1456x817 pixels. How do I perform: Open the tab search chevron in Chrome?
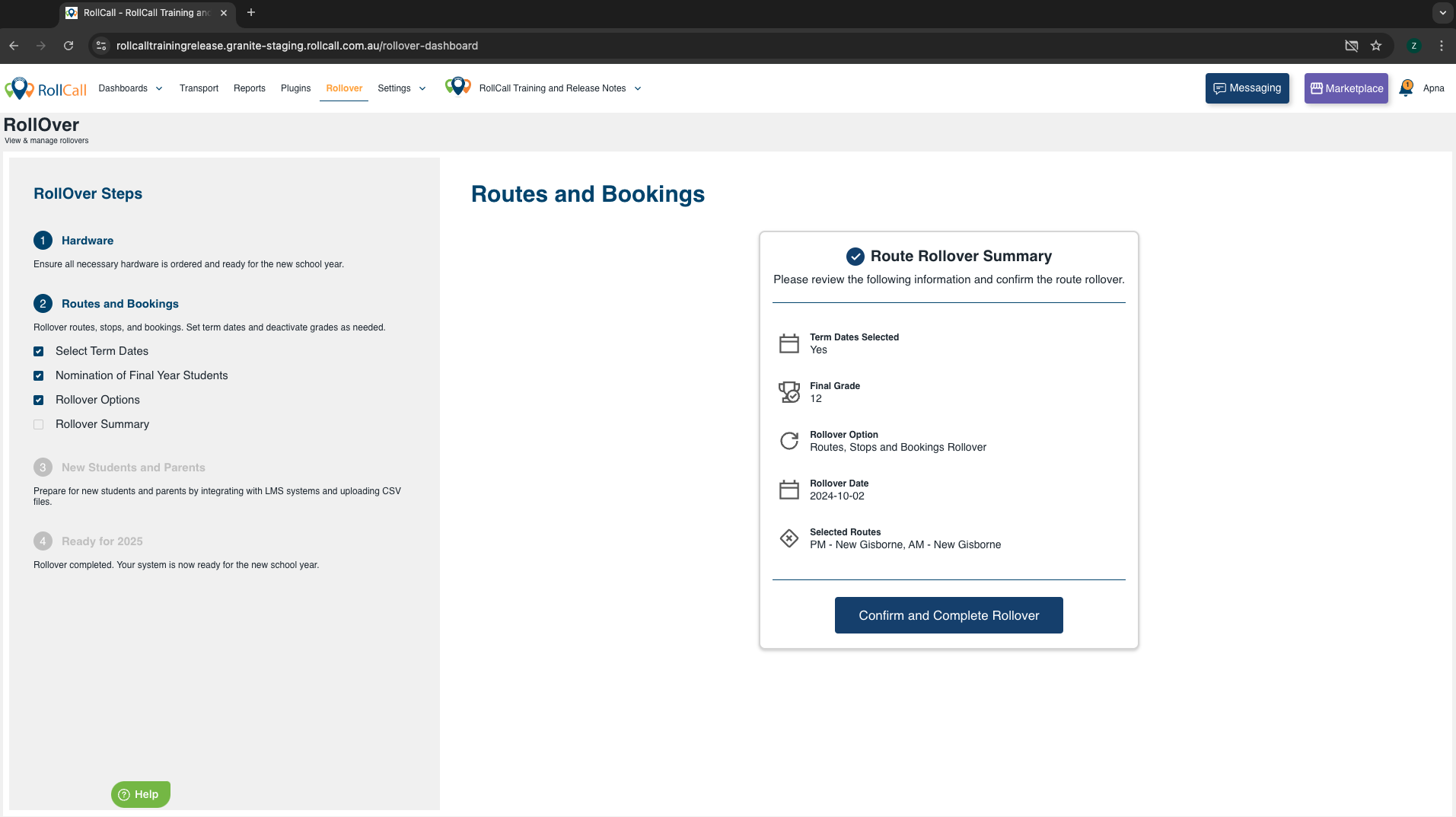point(1443,13)
